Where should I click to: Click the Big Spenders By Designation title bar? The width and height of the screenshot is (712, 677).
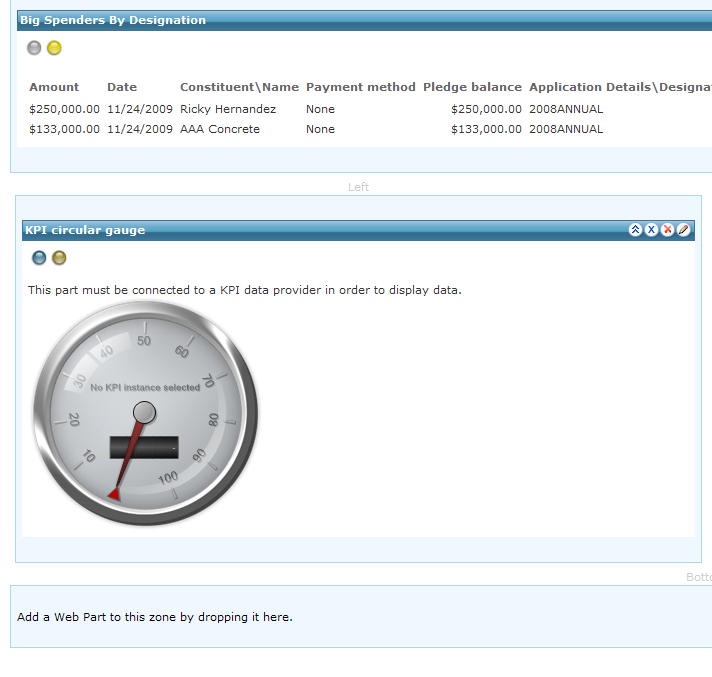tap(113, 20)
